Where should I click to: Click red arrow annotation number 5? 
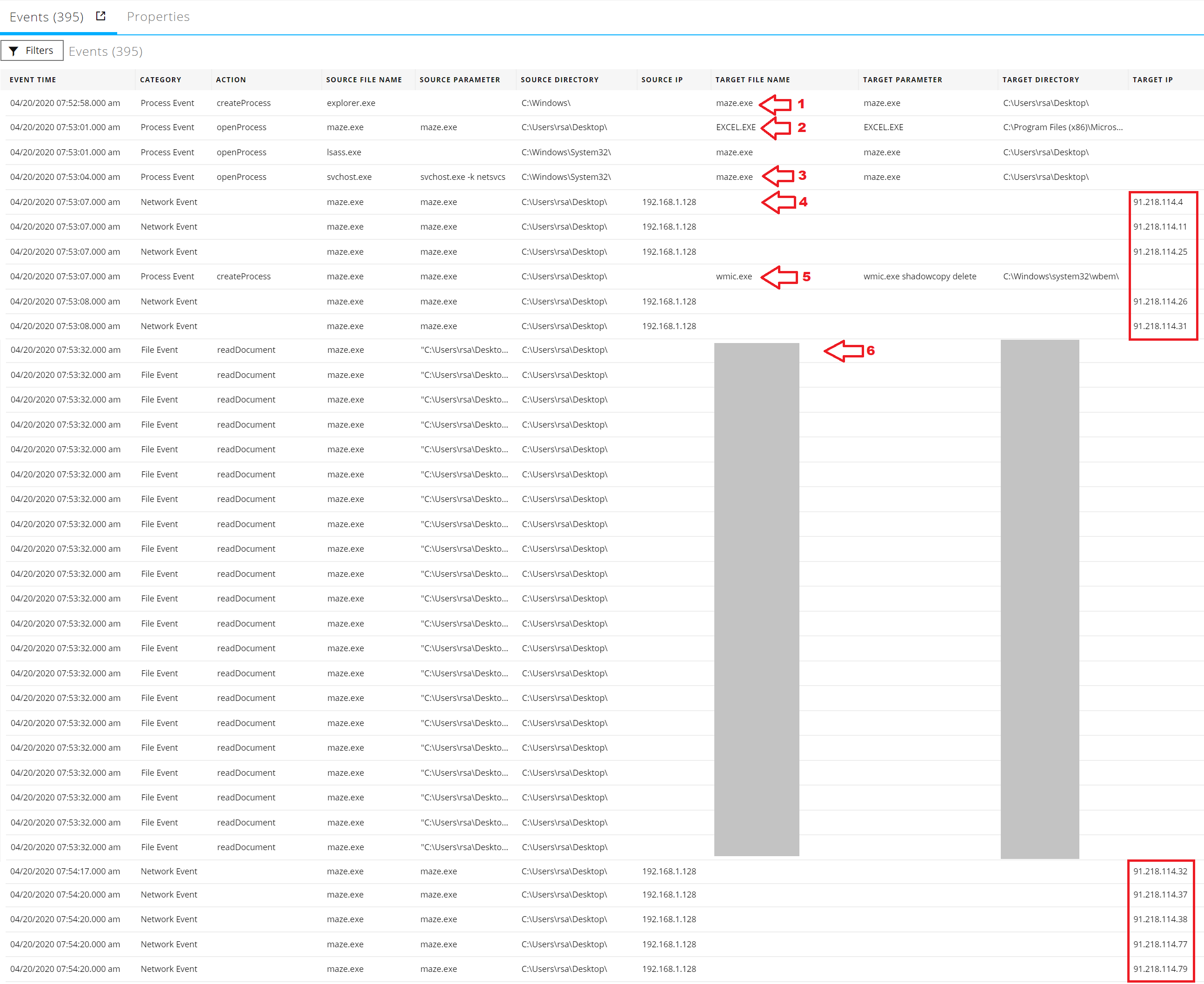pyautogui.click(x=778, y=277)
